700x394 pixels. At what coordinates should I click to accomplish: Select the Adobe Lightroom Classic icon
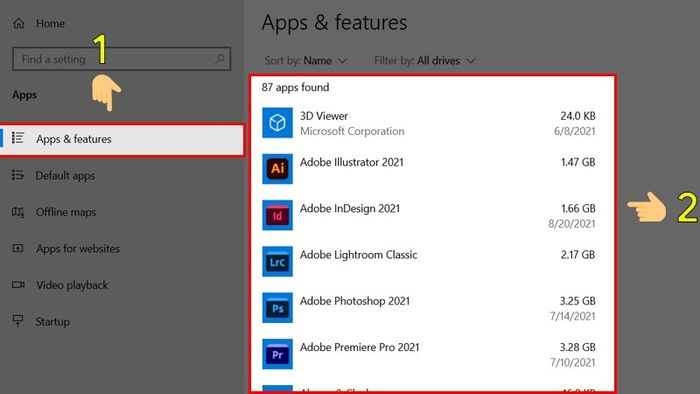tap(277, 261)
